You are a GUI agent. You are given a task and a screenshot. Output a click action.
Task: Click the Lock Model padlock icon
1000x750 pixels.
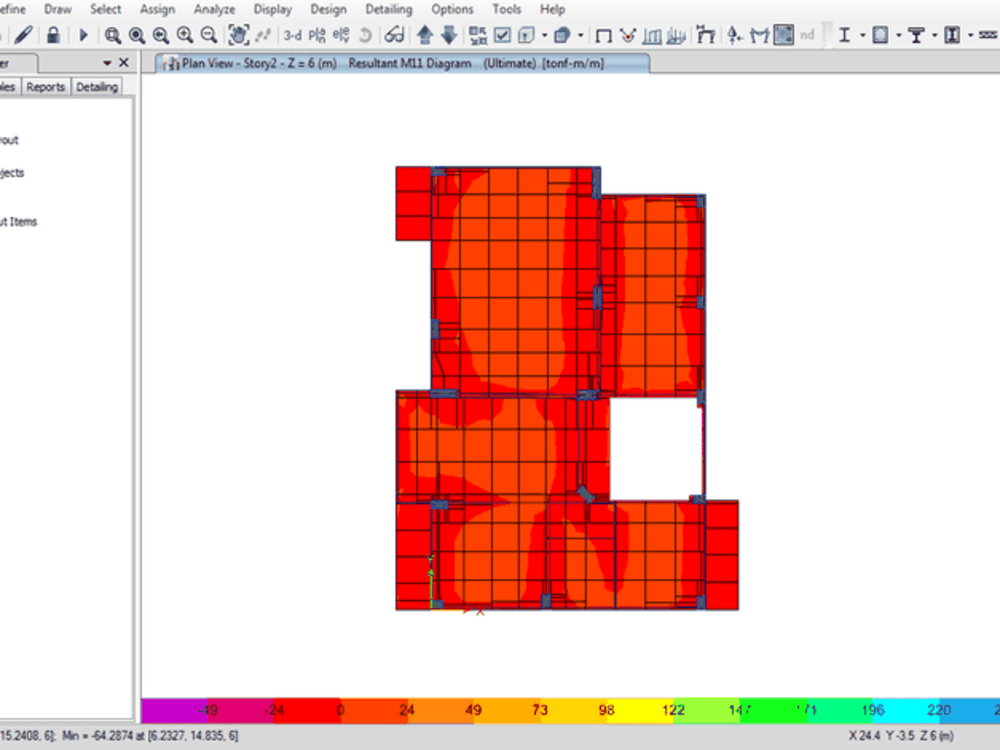point(54,34)
